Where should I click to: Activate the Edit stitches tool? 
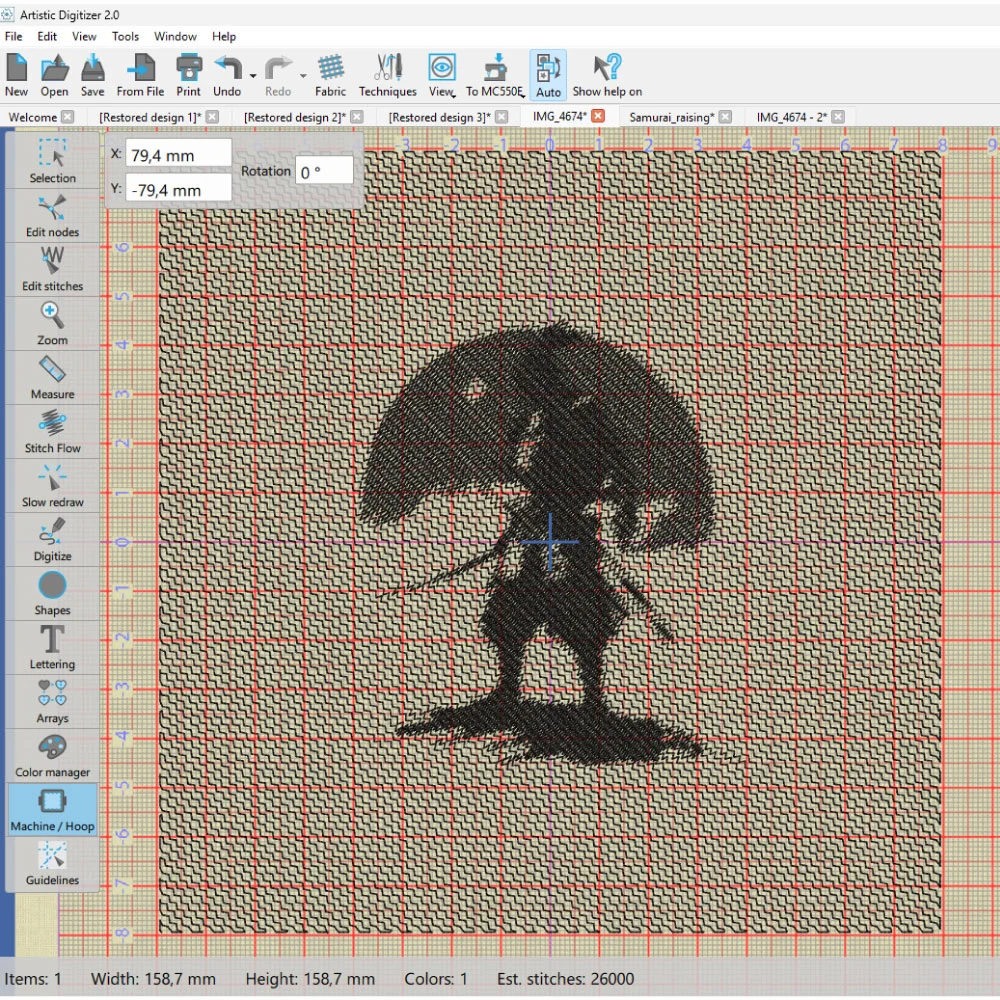click(52, 269)
